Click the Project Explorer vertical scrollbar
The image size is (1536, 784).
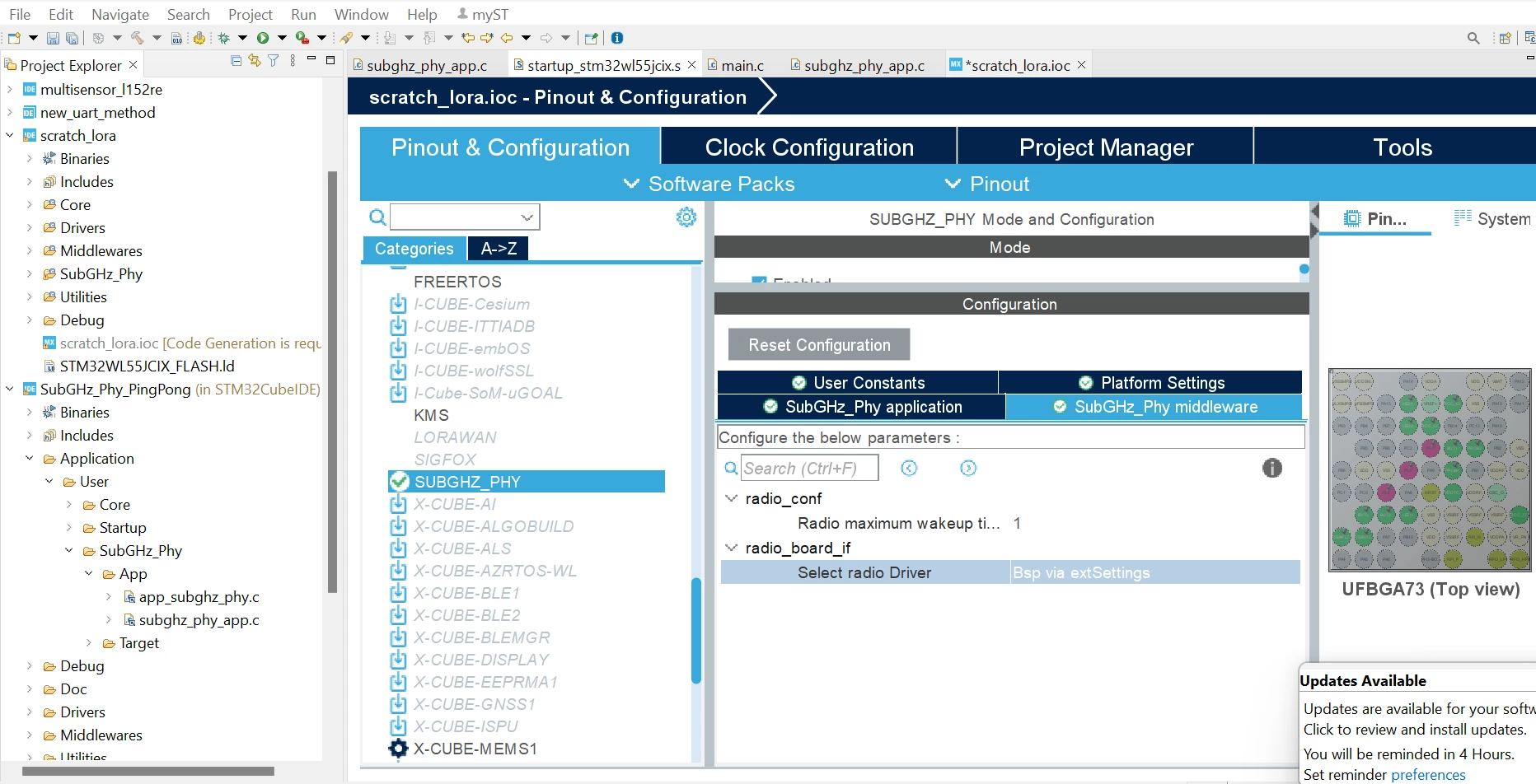pos(332,381)
